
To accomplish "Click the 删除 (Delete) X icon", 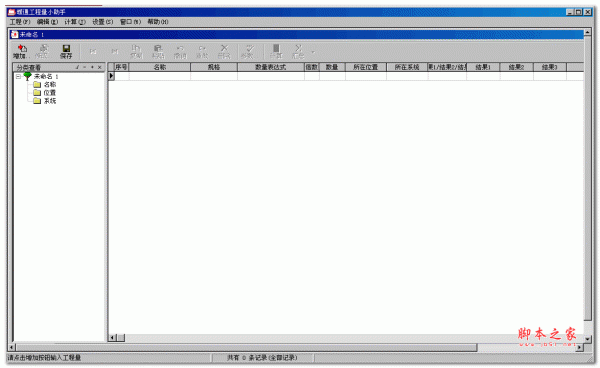I will pos(224,52).
